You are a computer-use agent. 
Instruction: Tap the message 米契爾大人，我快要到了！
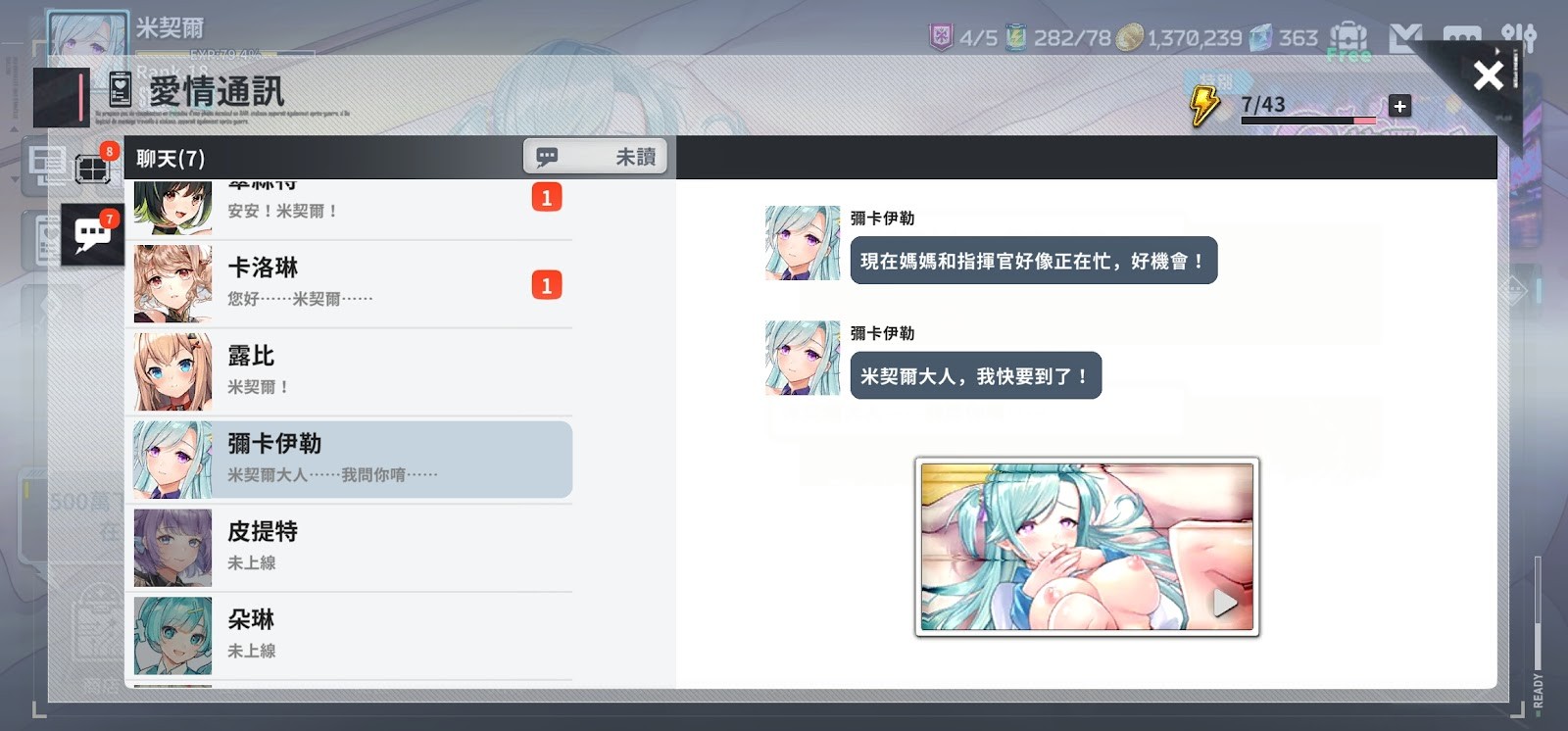975,376
